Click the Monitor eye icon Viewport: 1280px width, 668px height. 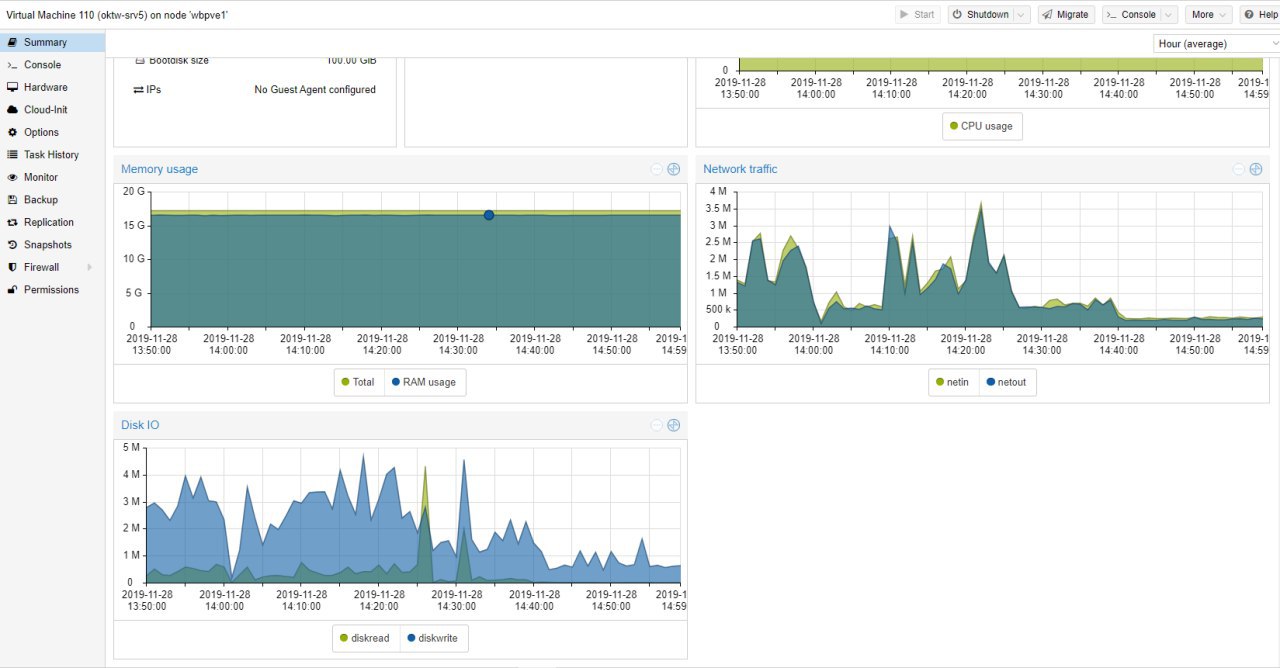13,177
